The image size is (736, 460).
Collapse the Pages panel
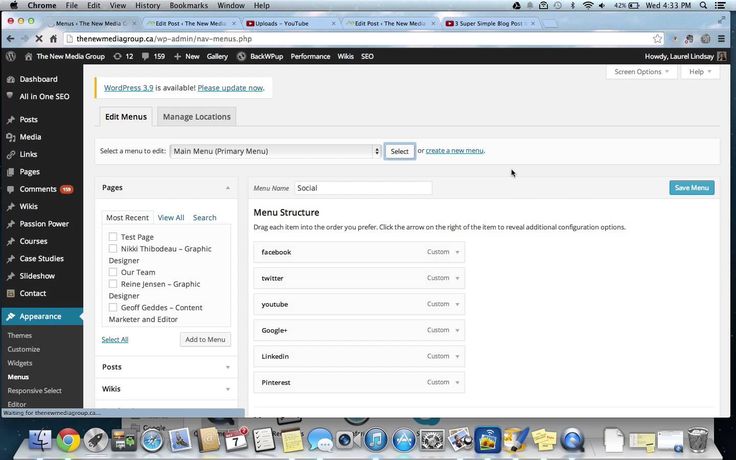(x=228, y=188)
